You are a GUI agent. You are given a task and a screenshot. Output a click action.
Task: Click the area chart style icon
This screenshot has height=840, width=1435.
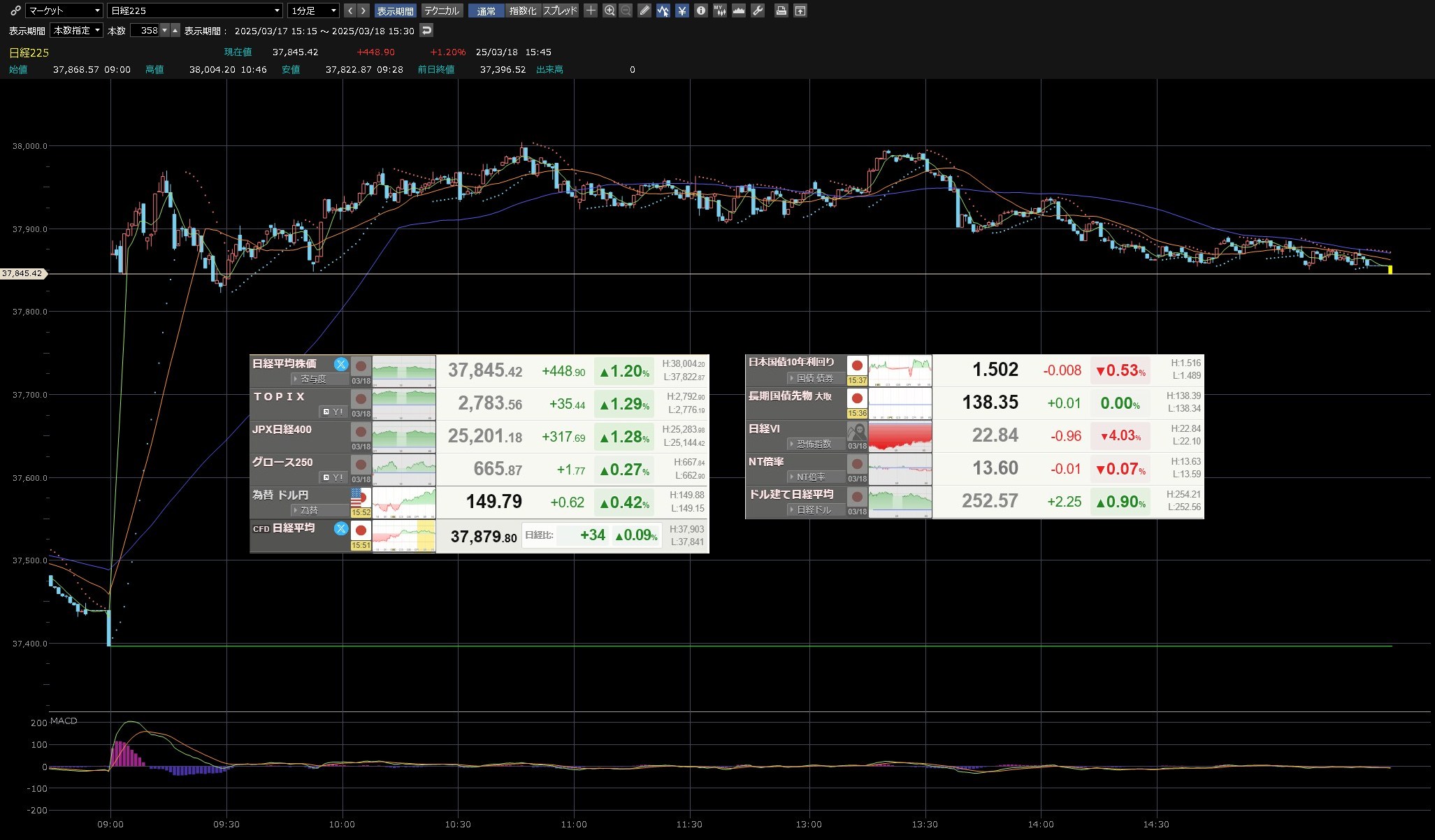click(x=738, y=10)
